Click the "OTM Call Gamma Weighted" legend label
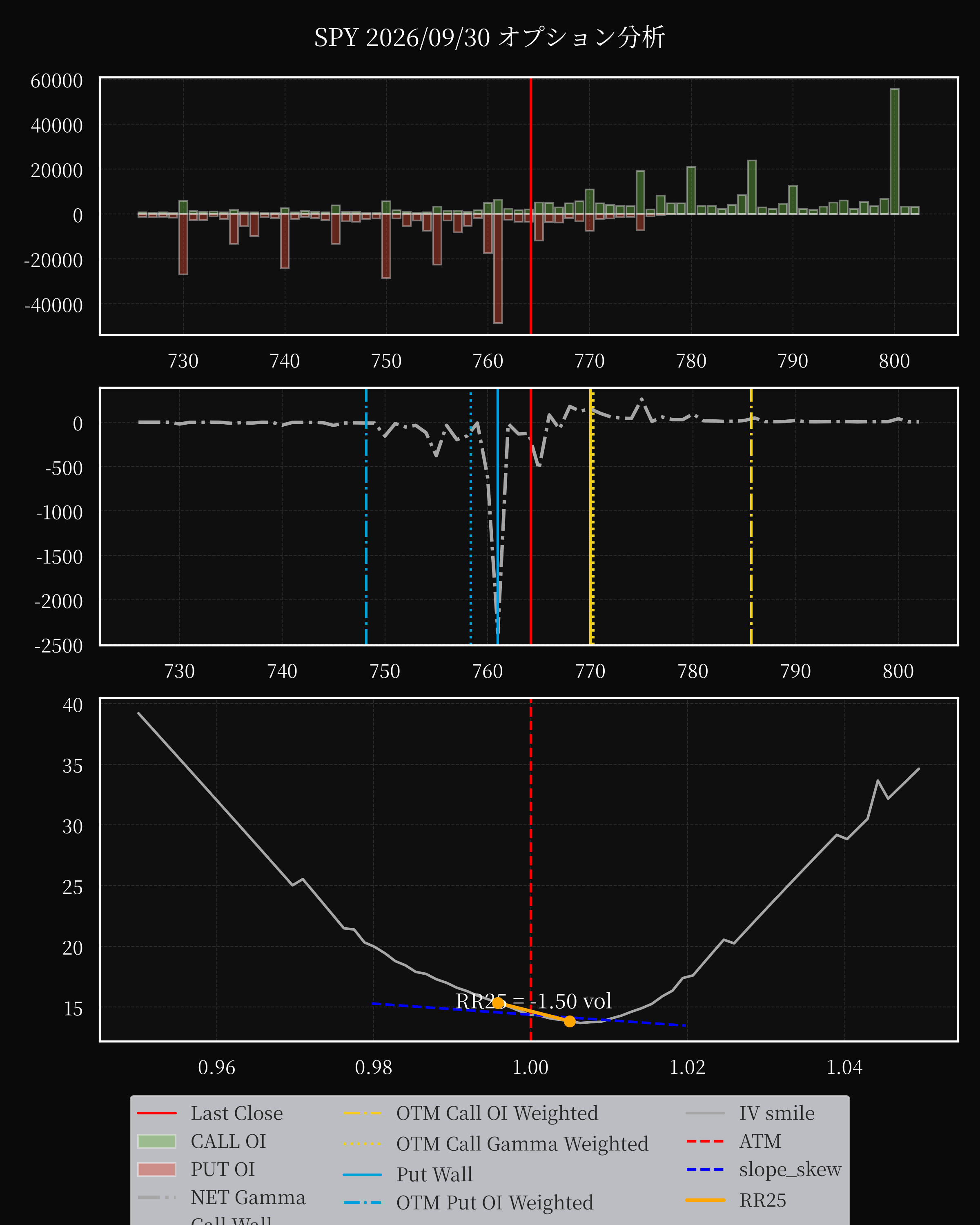Viewport: 980px width, 1225px height. 522,1144
